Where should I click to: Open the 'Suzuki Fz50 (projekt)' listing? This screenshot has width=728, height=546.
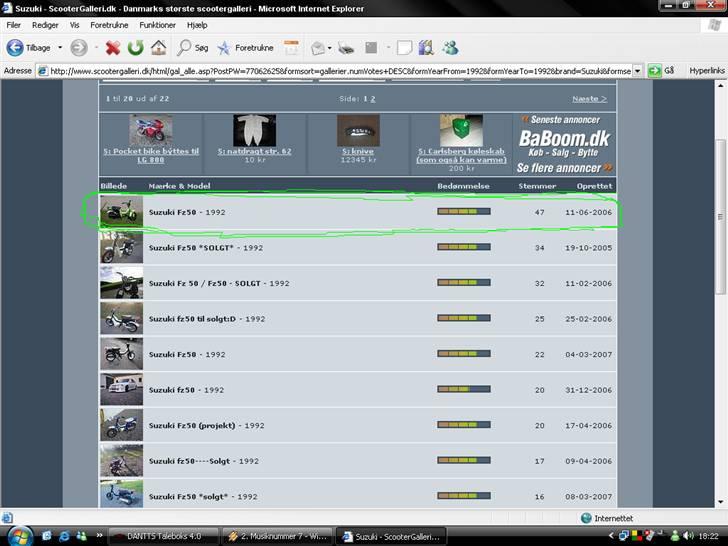click(193, 425)
